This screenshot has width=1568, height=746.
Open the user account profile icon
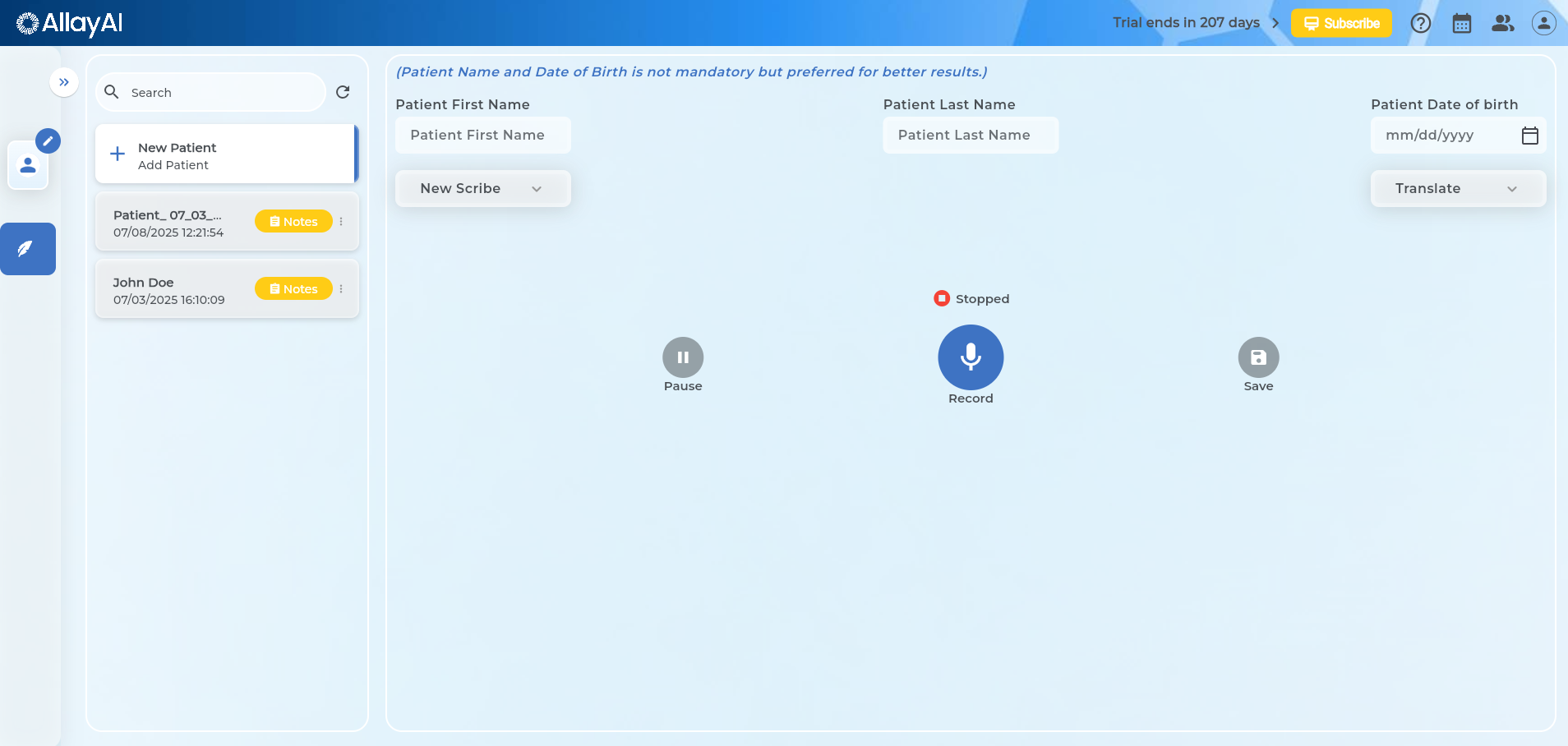point(1543,23)
